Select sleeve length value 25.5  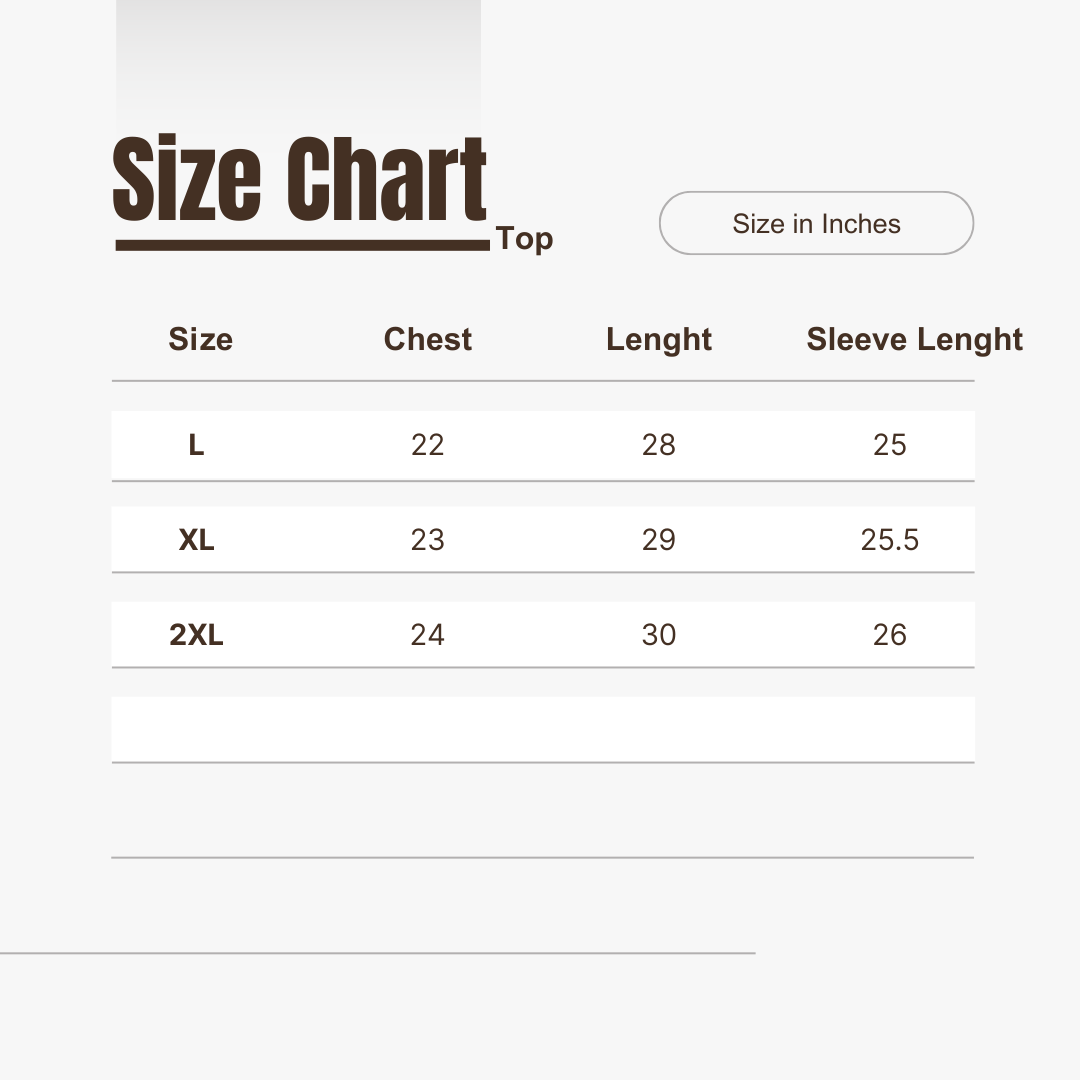[x=889, y=540]
